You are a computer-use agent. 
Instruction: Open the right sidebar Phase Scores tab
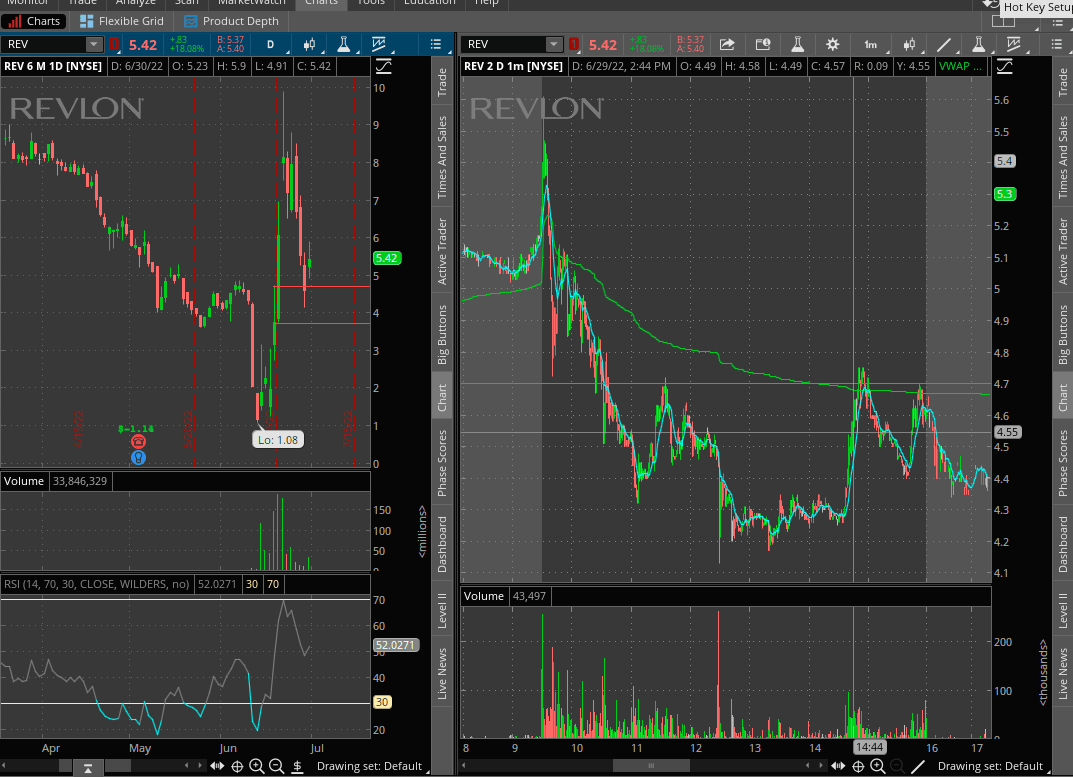click(x=1063, y=463)
